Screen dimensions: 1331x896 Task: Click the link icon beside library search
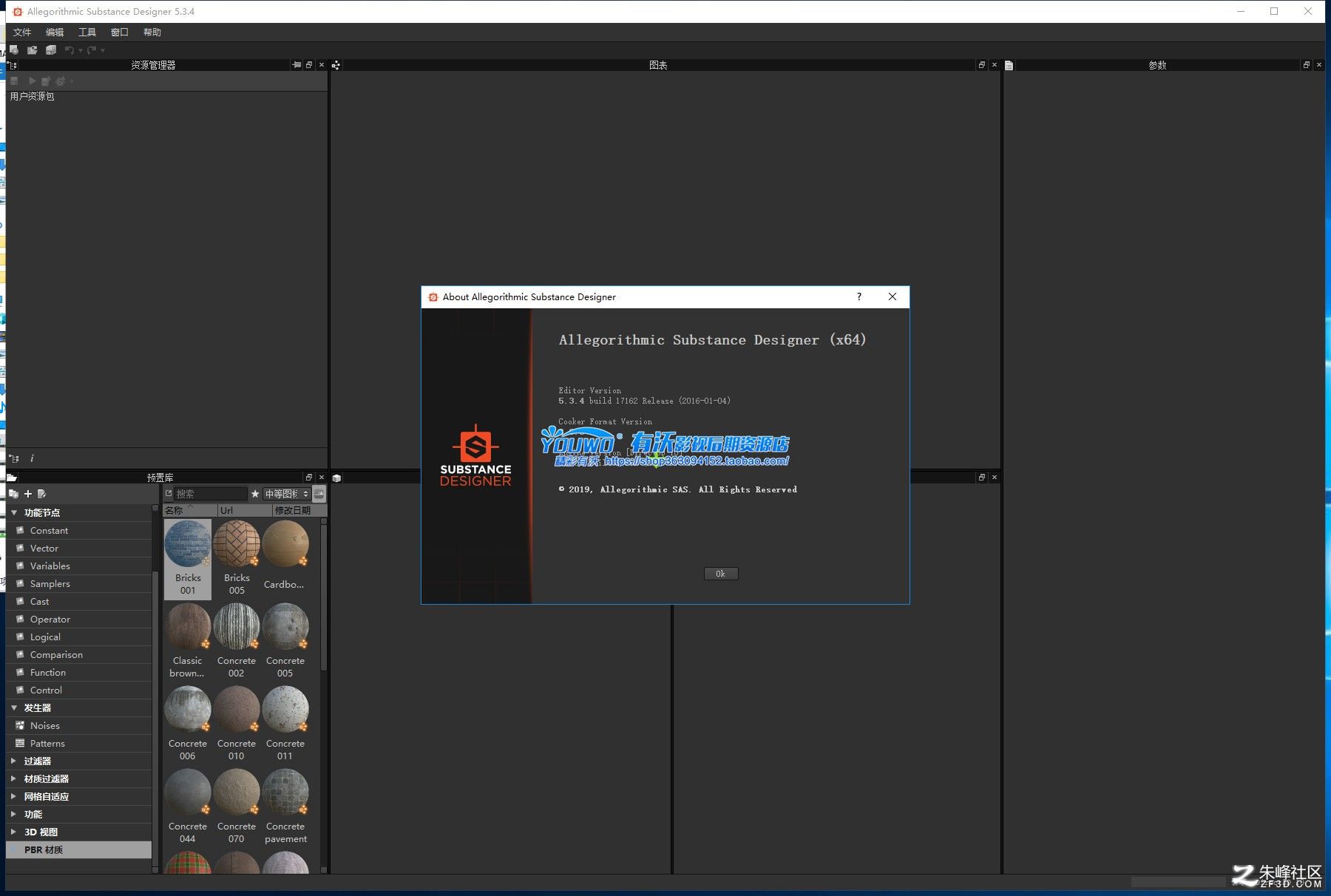tap(169, 493)
